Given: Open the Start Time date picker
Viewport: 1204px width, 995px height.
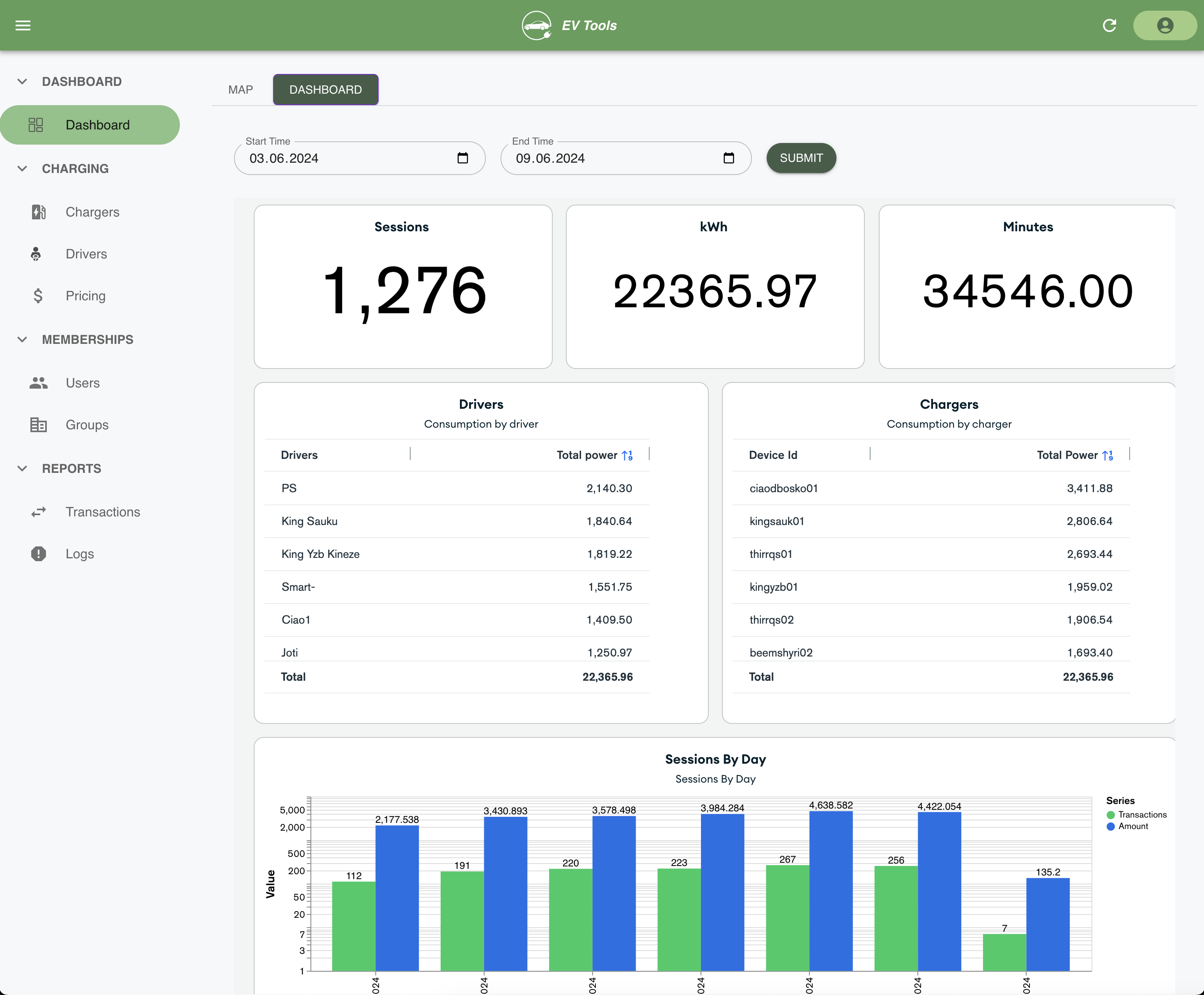Looking at the screenshot, I should pyautogui.click(x=462, y=158).
